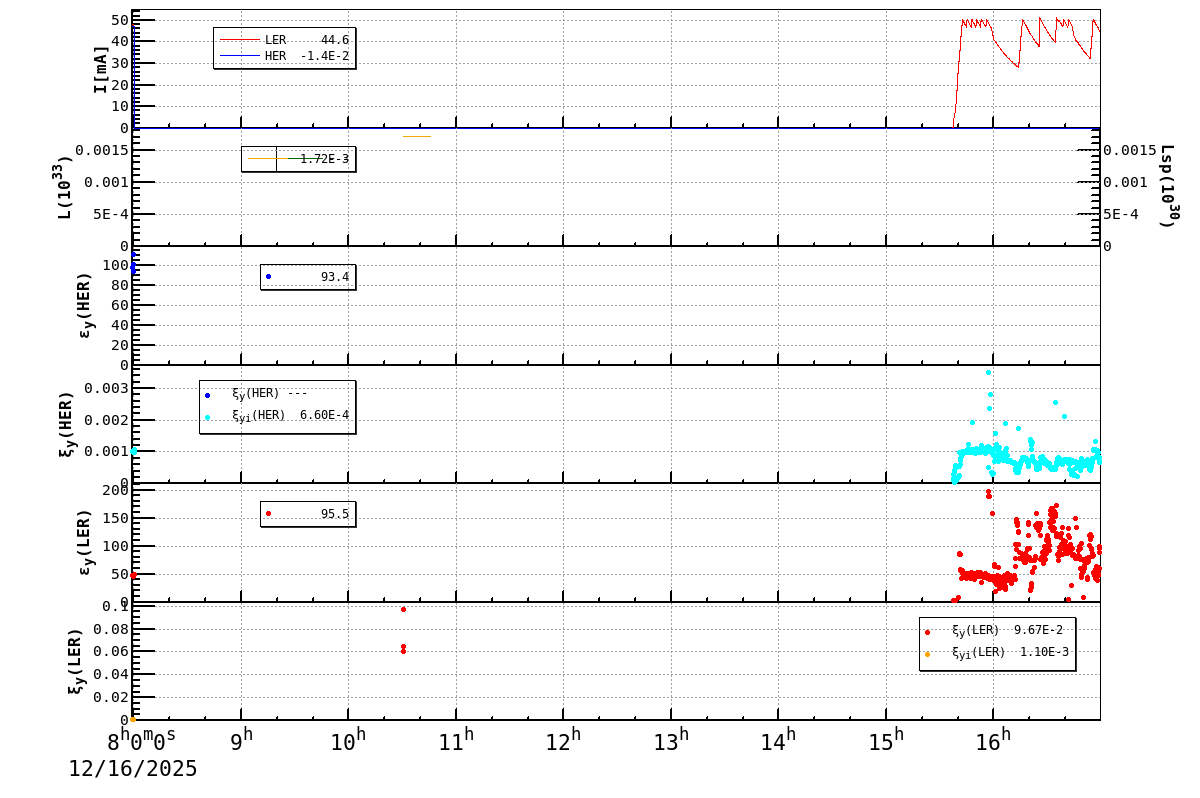The height and width of the screenshot is (798, 1200).
Task: Click the date 12/16/2025
Action: [133, 769]
